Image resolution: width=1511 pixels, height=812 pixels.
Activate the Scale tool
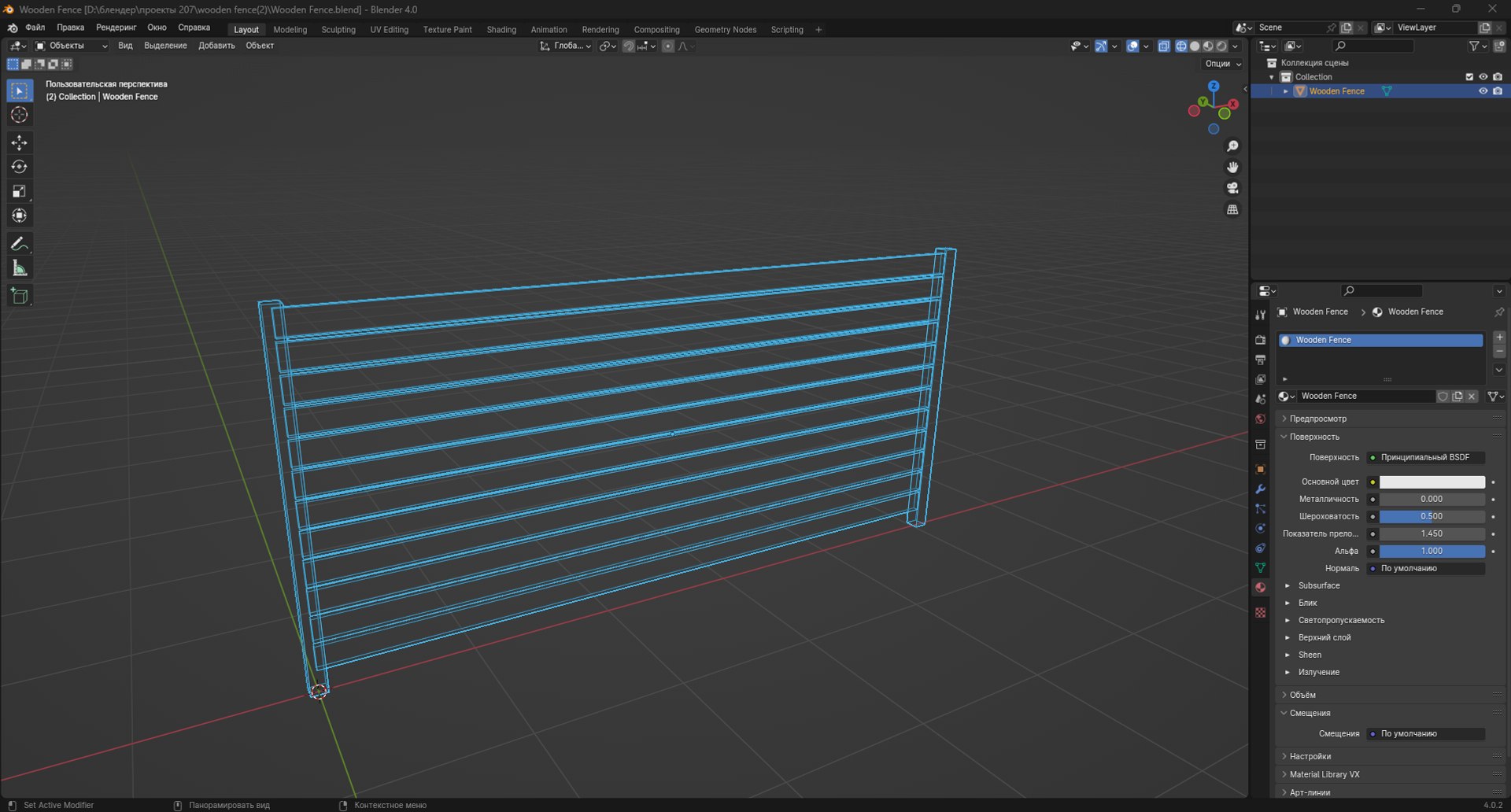coord(20,191)
